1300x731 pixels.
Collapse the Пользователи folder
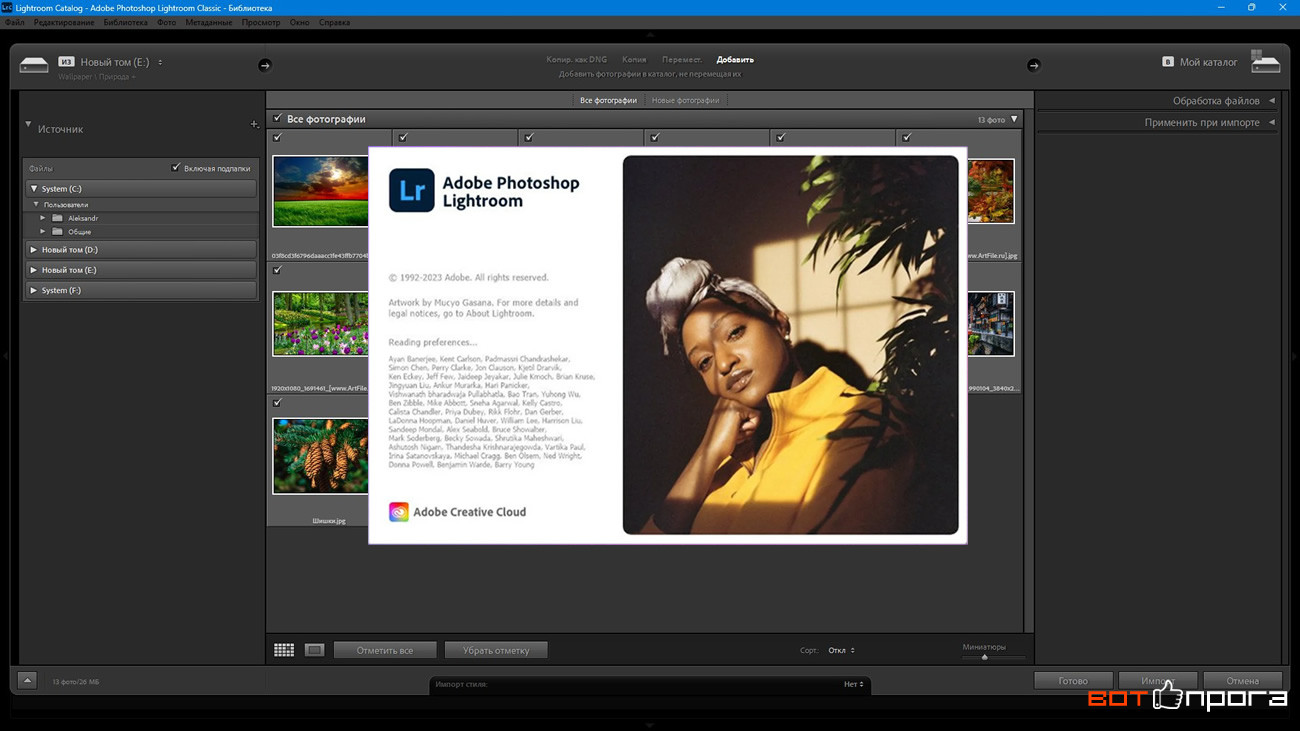[x=36, y=205]
